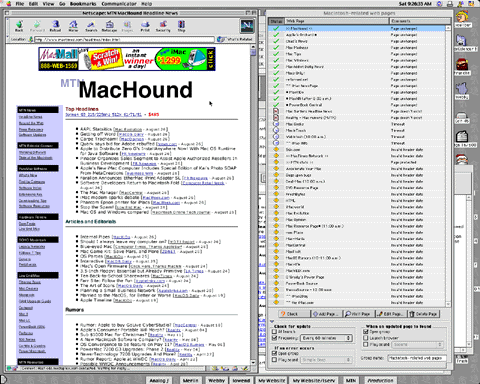The image size is (480, 384).
Task: Click the MTN bottom tab
Action: [x=350, y=380]
